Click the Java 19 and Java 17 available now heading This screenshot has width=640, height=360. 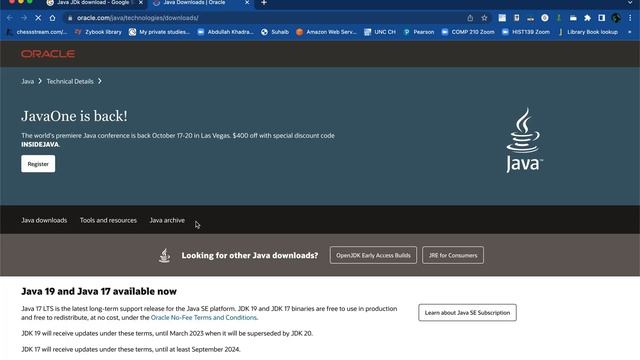99,291
